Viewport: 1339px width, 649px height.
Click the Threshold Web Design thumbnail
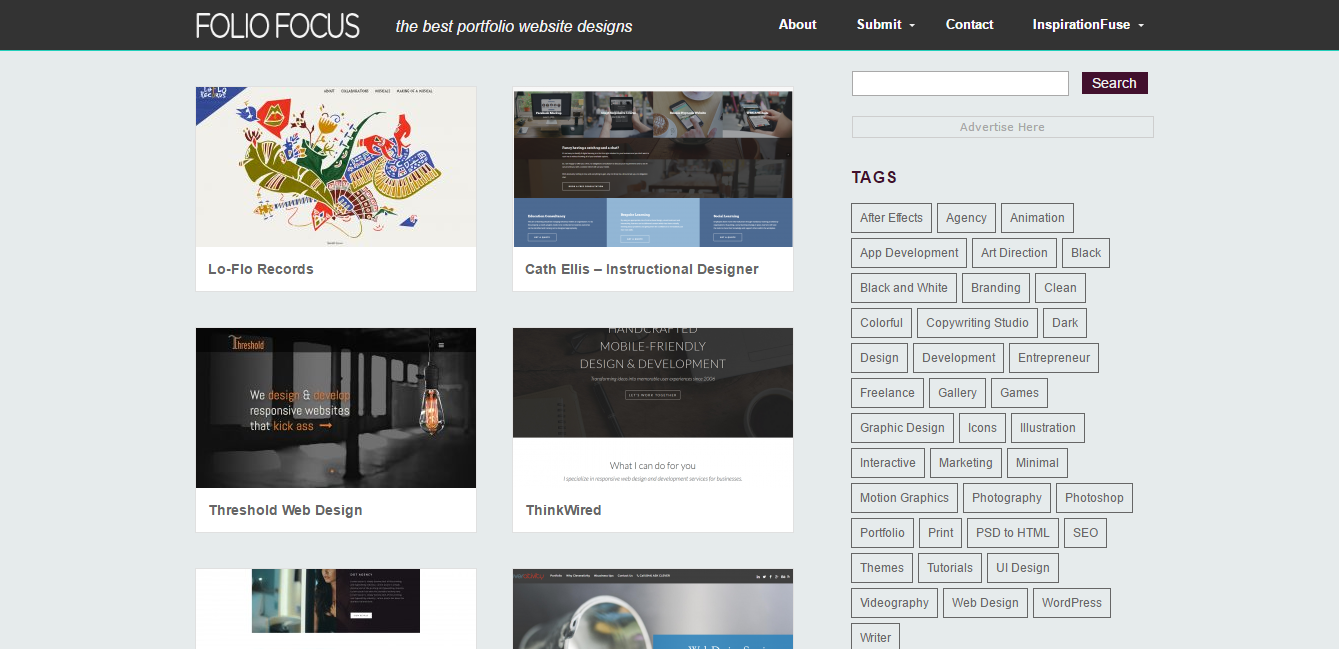pyautogui.click(x=336, y=408)
